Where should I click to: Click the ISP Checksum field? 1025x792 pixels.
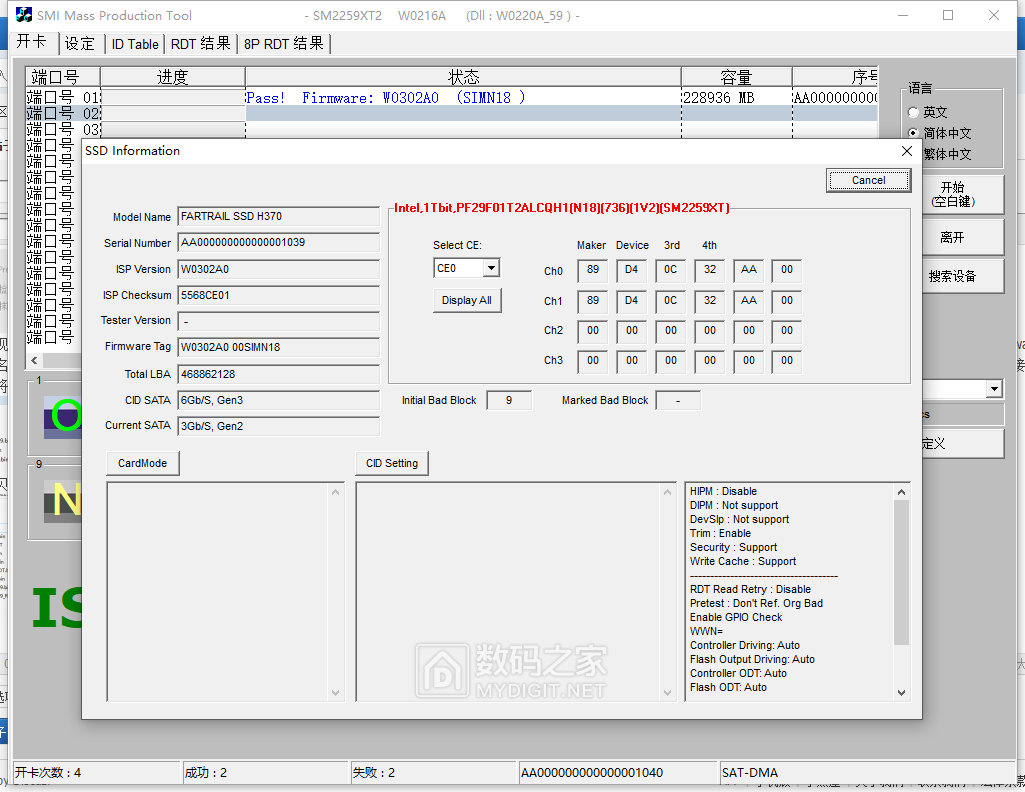[278, 295]
